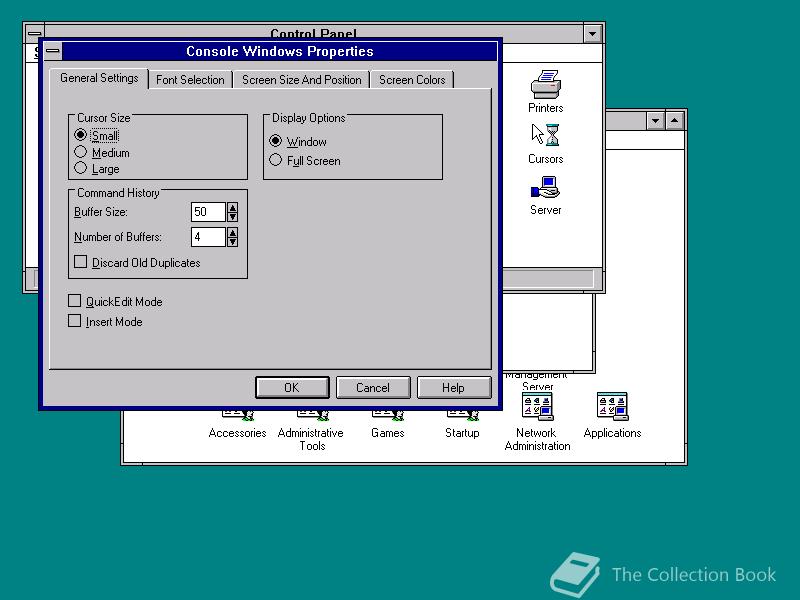Image resolution: width=800 pixels, height=600 pixels.
Task: Increase Number of Buffers with up arrow
Action: click(x=233, y=232)
